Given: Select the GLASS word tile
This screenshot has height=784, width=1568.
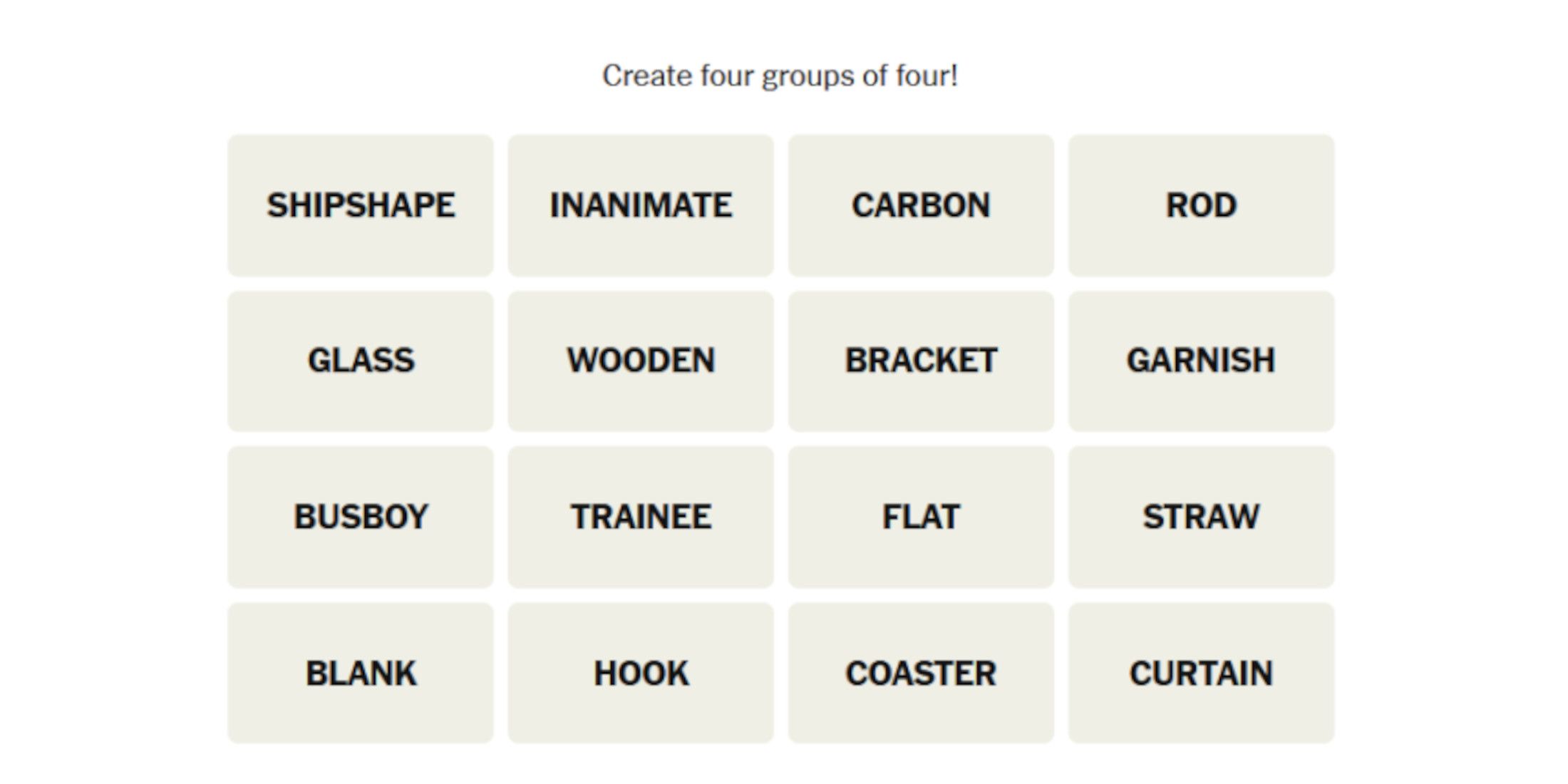Looking at the screenshot, I should 361,361.
